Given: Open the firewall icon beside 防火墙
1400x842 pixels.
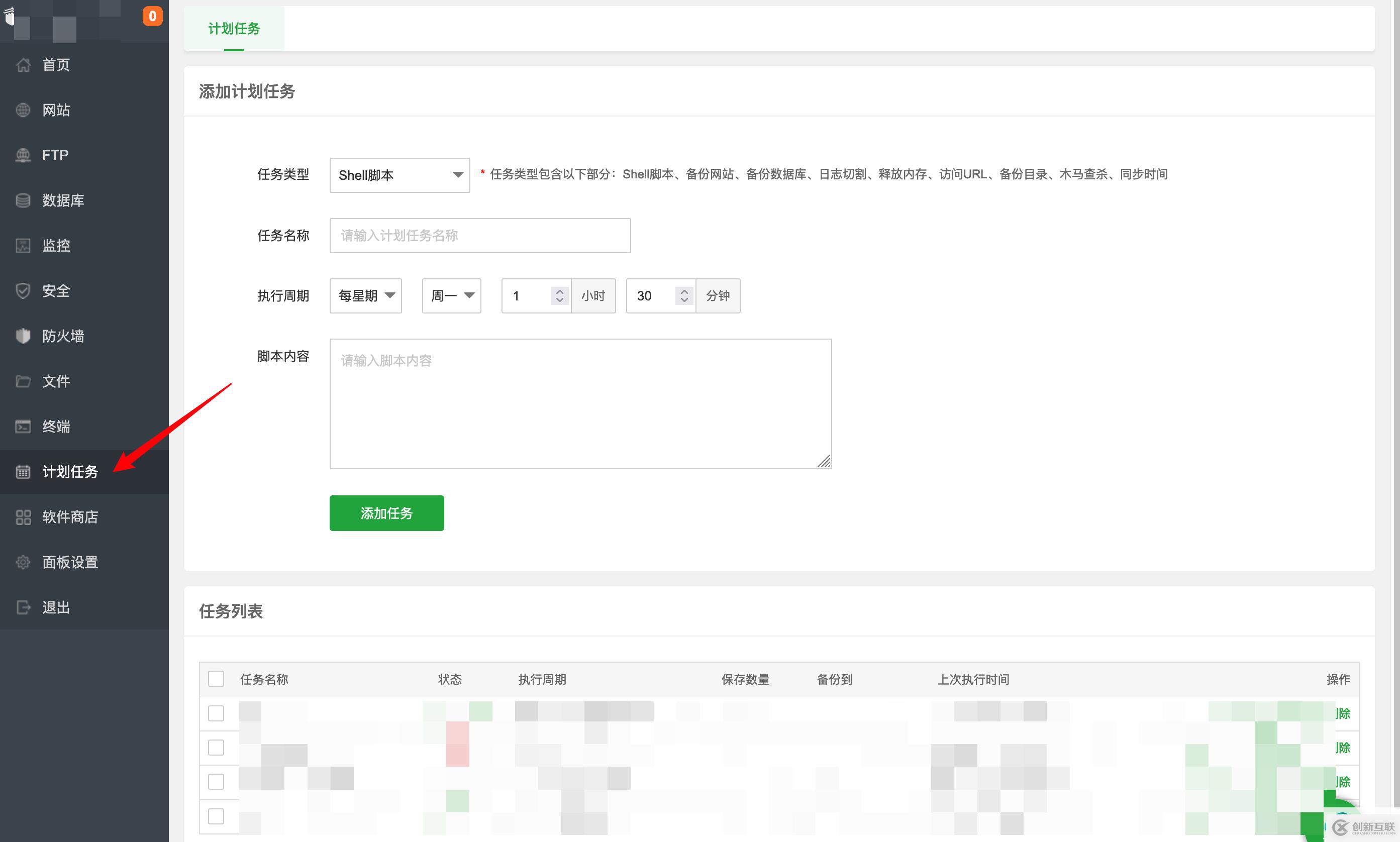Looking at the screenshot, I should click(23, 336).
